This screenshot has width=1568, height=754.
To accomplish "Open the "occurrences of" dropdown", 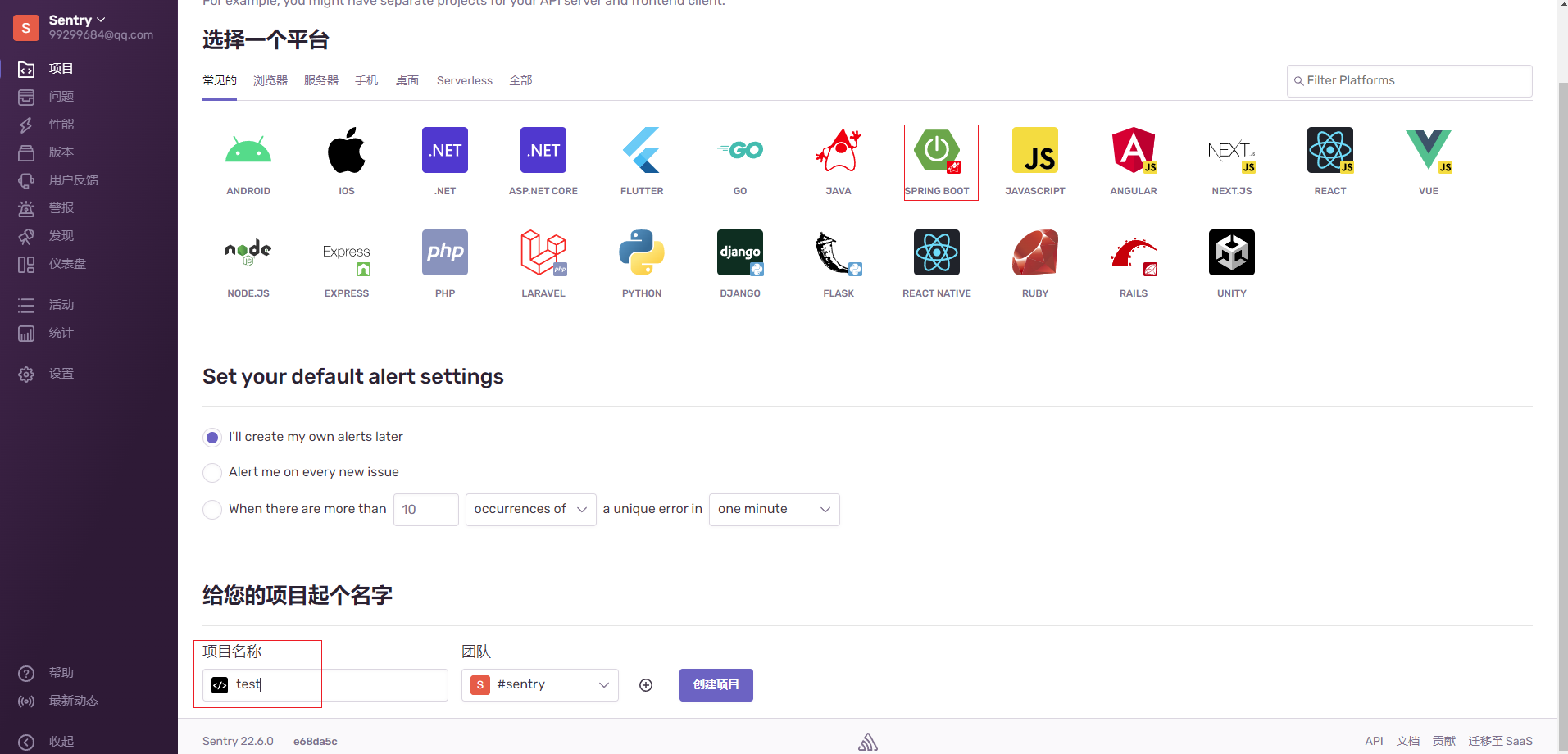I will [x=531, y=510].
